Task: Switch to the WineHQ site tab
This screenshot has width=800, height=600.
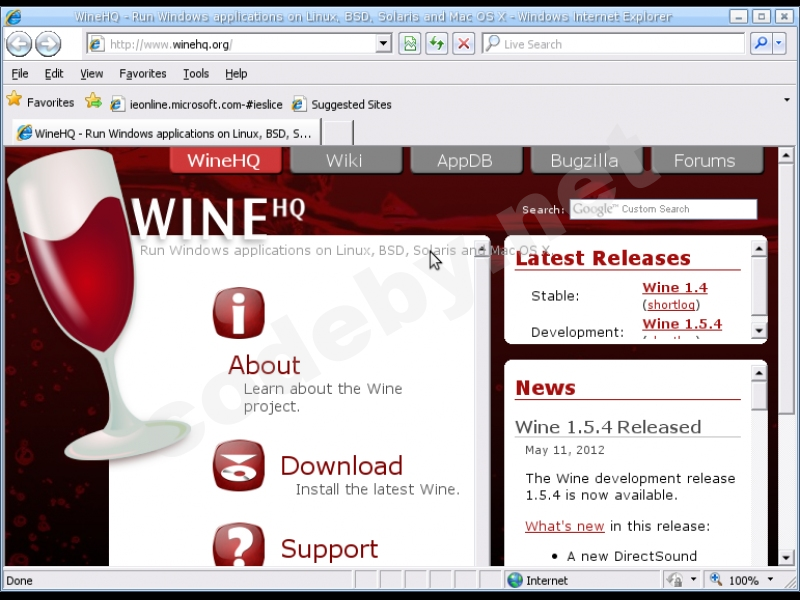Action: coord(225,160)
